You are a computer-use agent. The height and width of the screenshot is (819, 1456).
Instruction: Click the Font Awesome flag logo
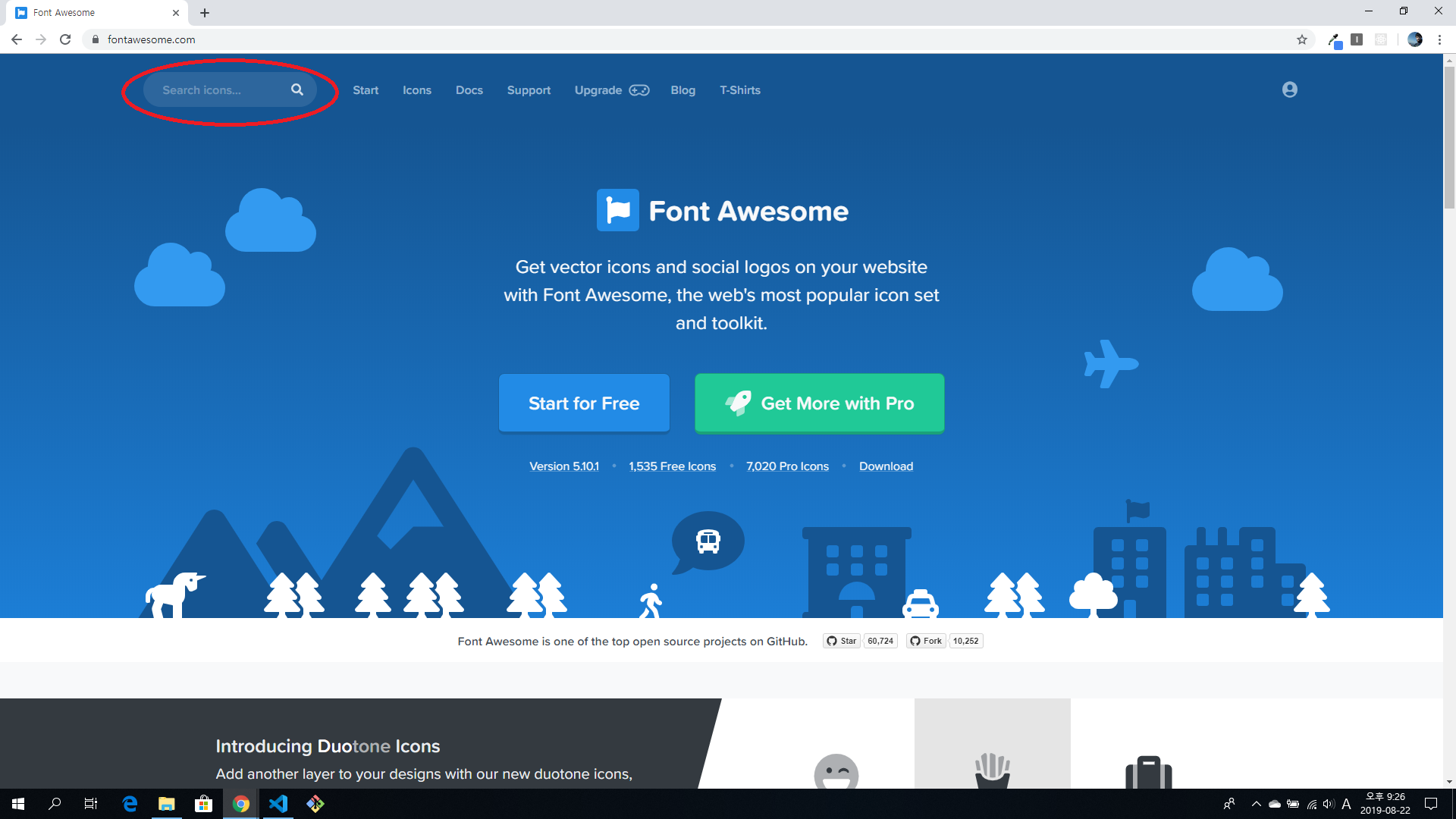pos(617,210)
